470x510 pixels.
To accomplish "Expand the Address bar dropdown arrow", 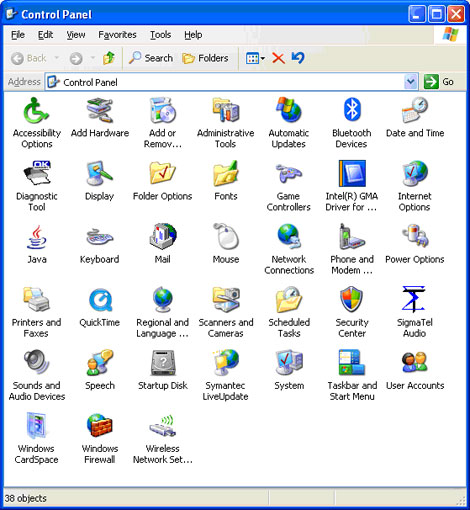I will [x=411, y=82].
